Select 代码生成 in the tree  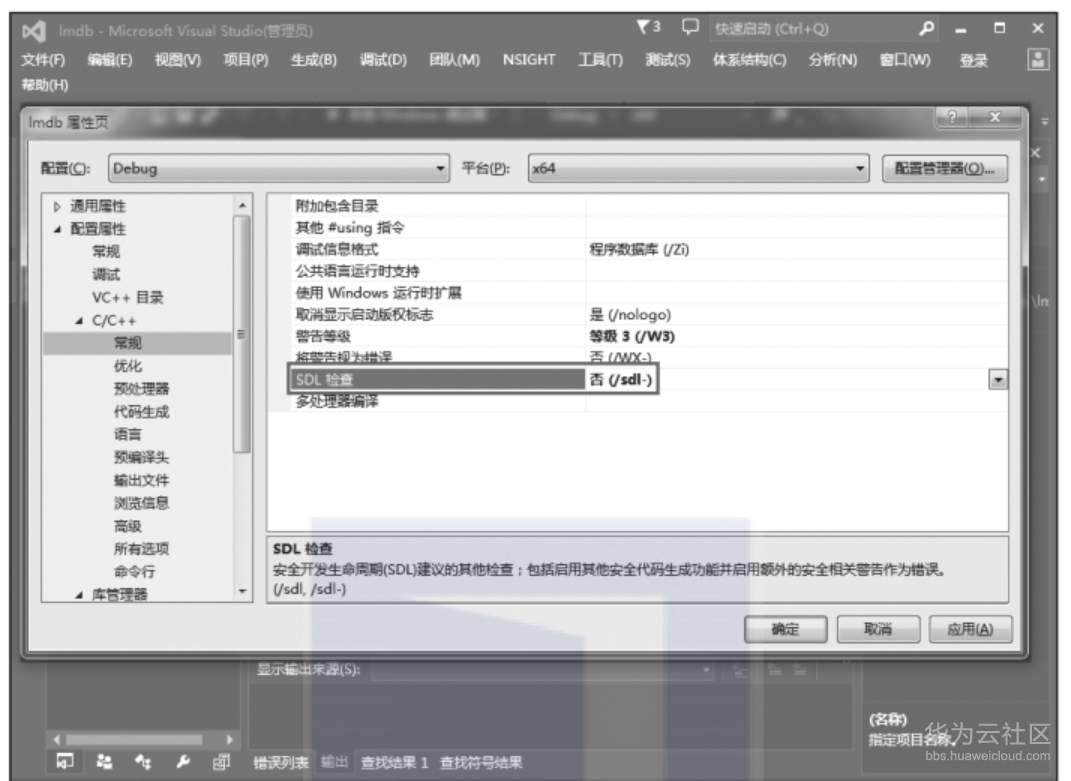tap(141, 412)
